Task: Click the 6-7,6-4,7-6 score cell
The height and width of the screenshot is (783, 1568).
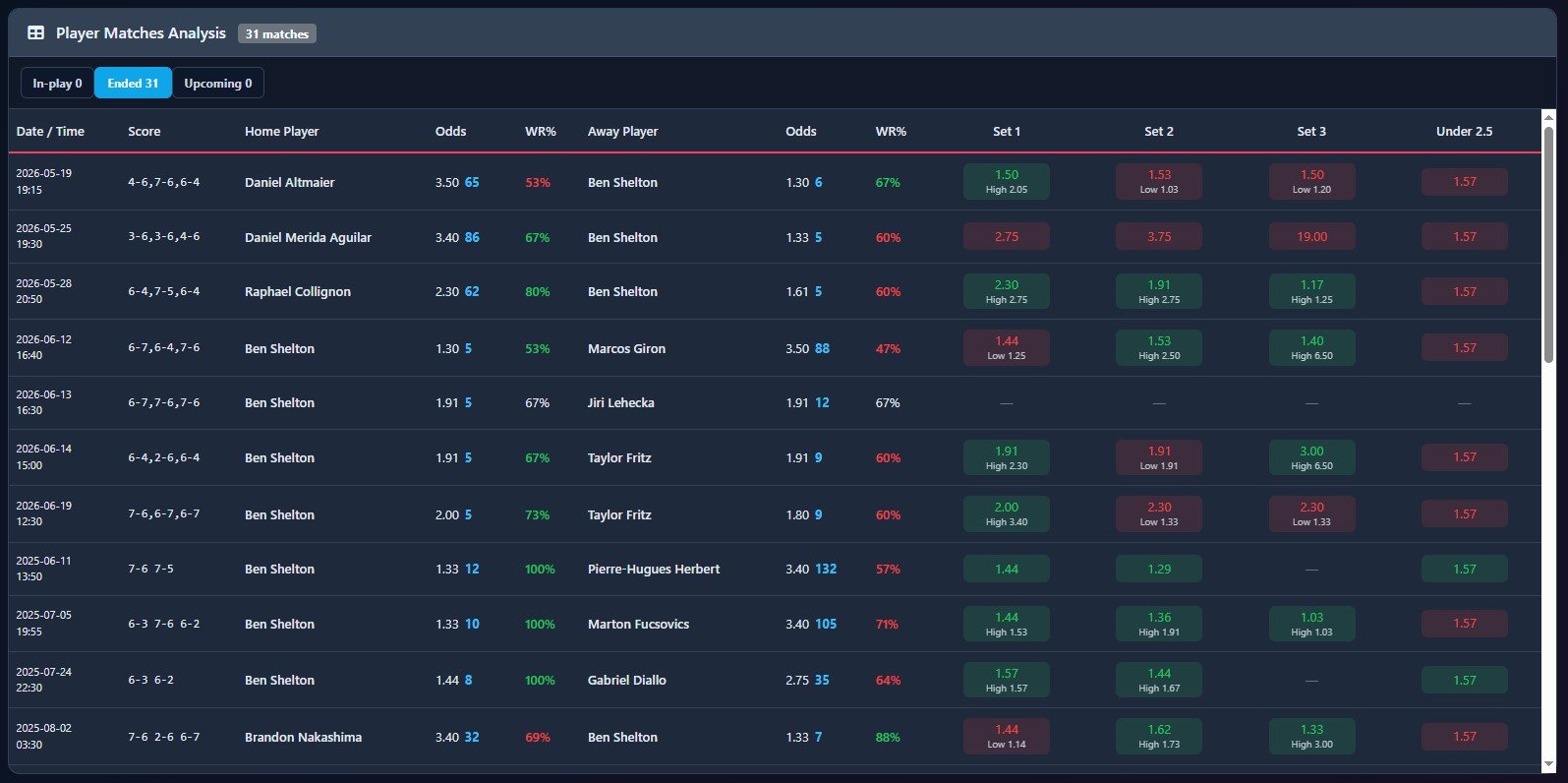Action: [164, 348]
